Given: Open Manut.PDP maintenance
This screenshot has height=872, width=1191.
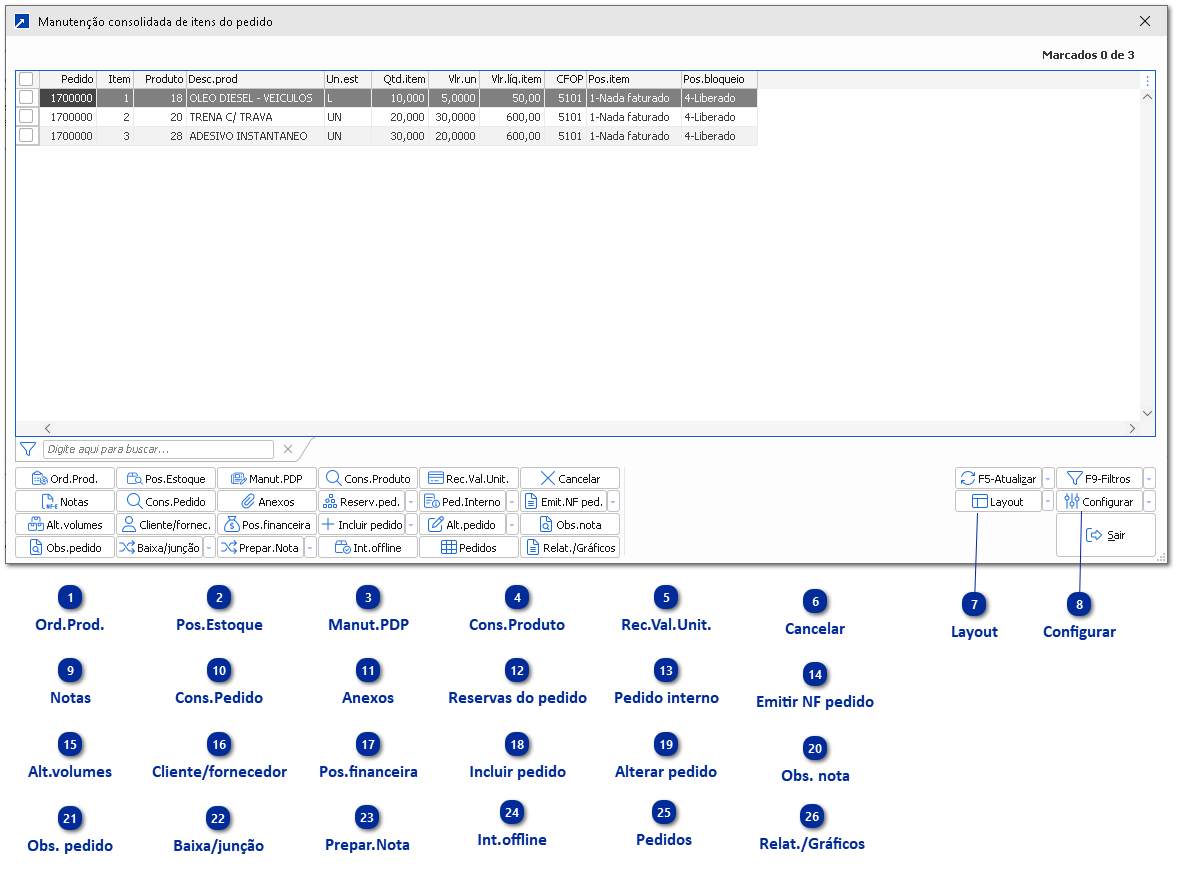Looking at the screenshot, I should coord(267,479).
